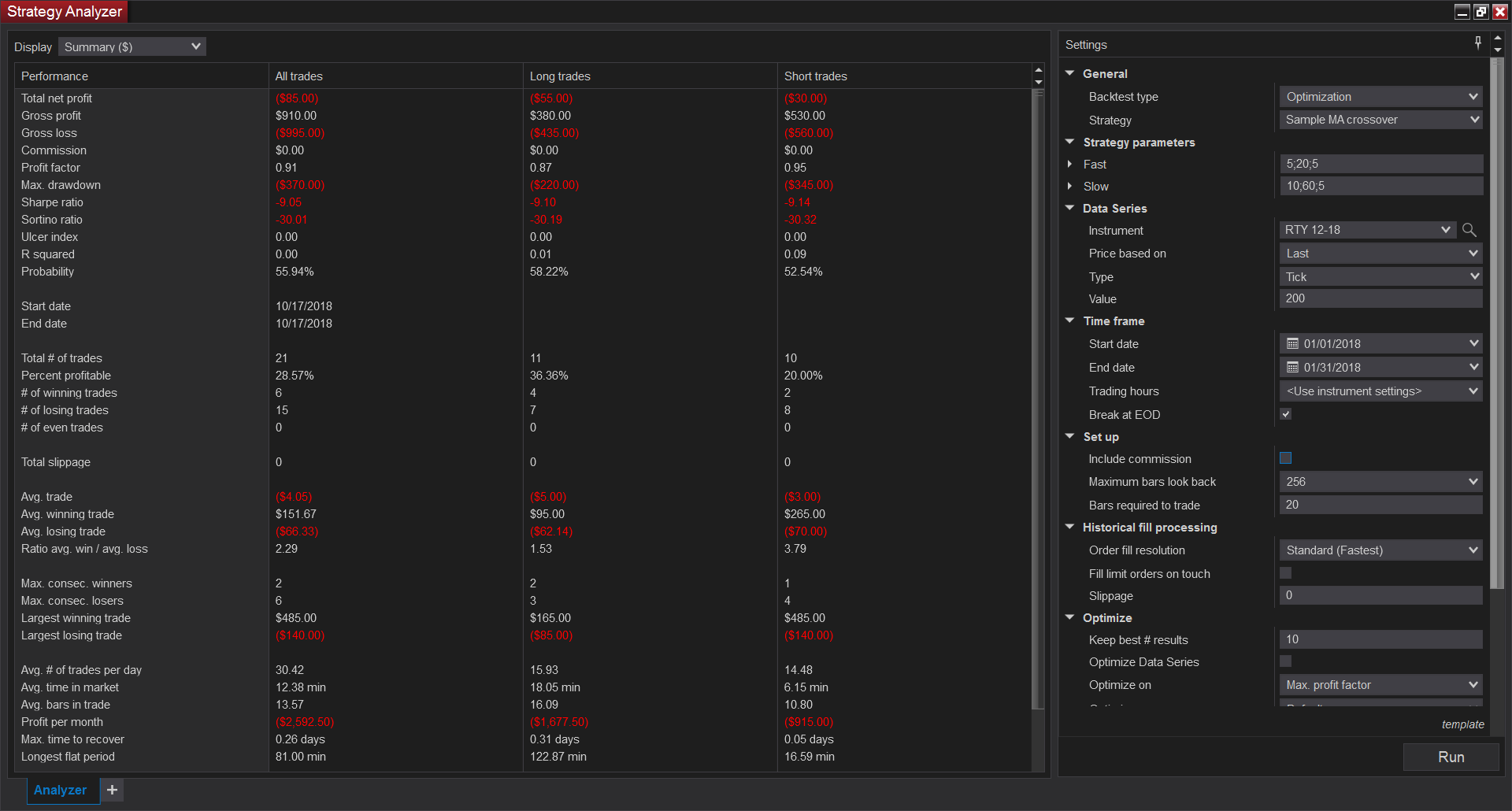Viewport: 1512px width, 811px height.
Task: Open the Start date calendar icon
Action: click(1292, 344)
